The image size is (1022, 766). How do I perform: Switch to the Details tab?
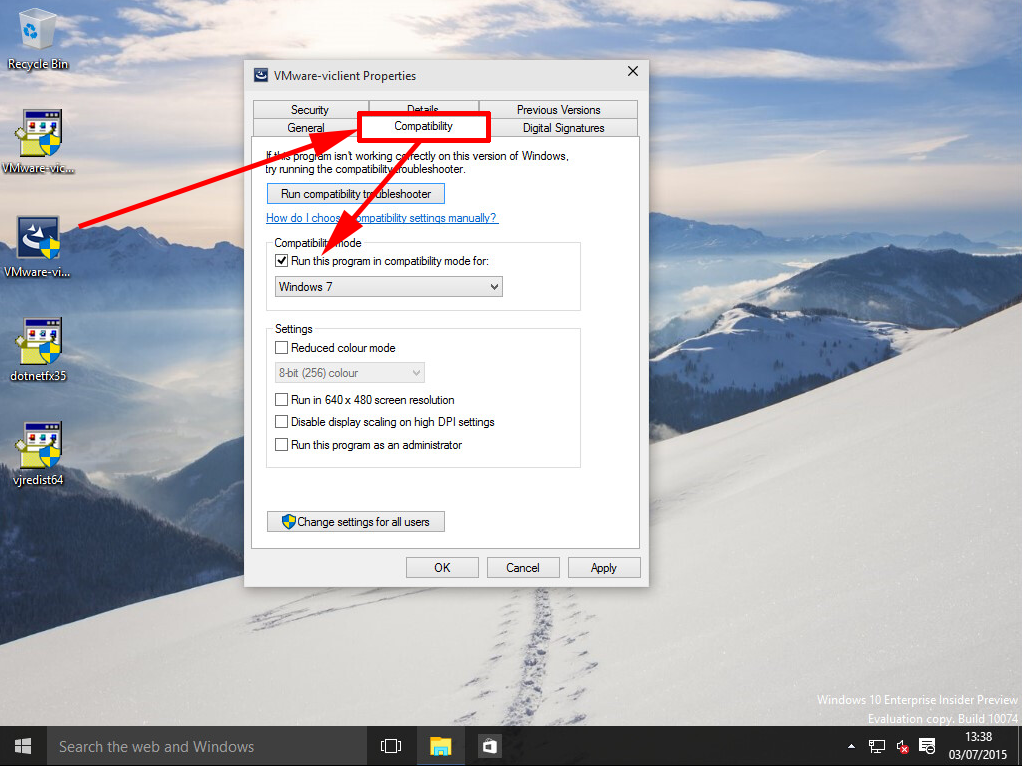tap(424, 107)
